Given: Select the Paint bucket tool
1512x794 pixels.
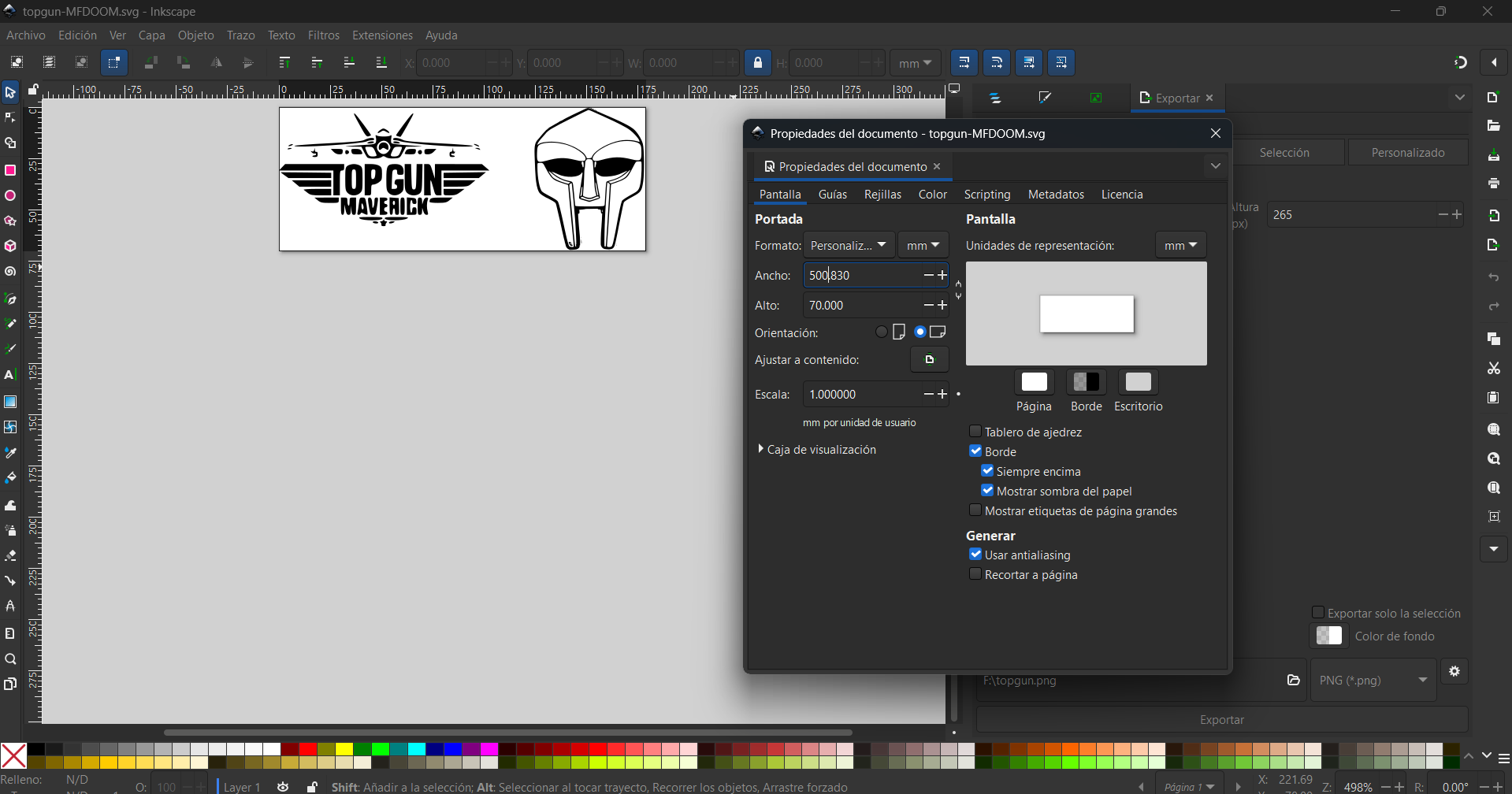Looking at the screenshot, I should (x=10, y=478).
